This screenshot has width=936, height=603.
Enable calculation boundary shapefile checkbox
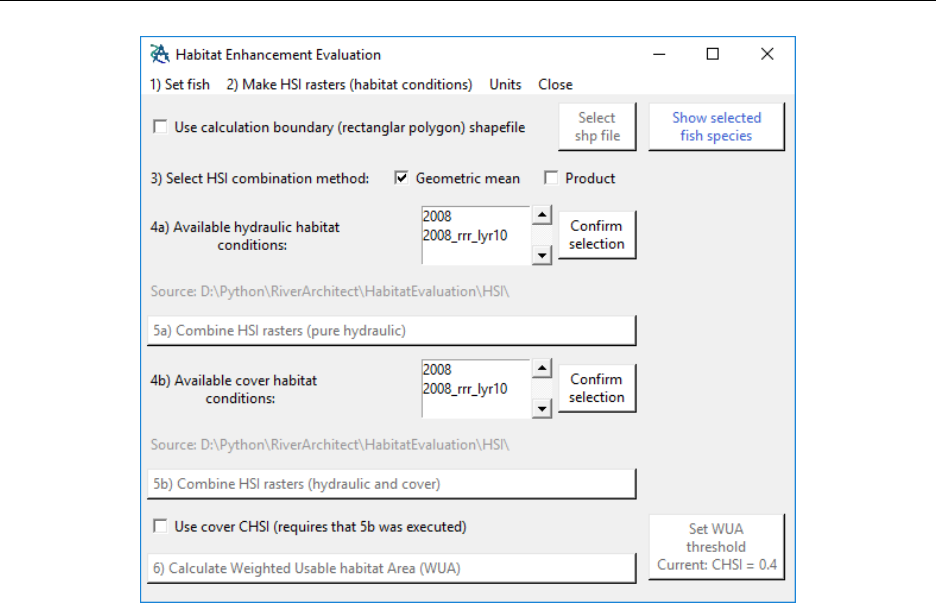click(160, 127)
